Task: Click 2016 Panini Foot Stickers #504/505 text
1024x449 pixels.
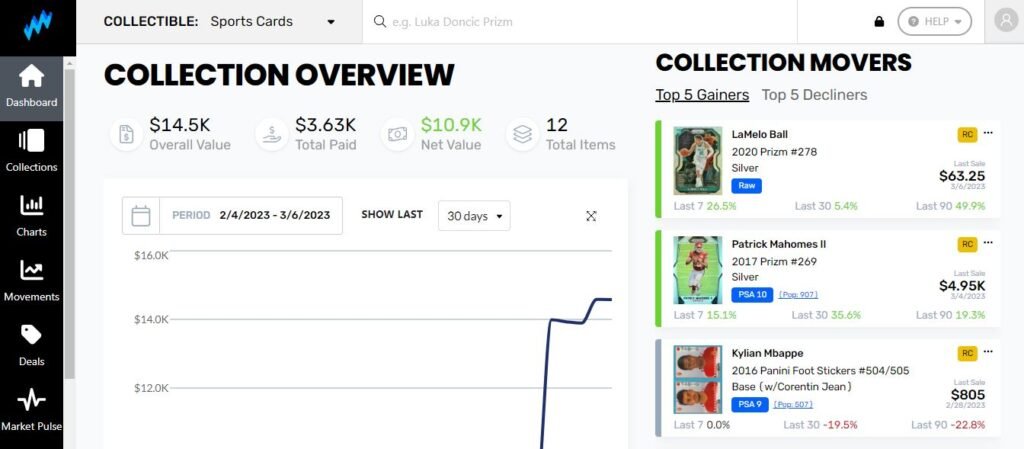Action: coord(820,371)
